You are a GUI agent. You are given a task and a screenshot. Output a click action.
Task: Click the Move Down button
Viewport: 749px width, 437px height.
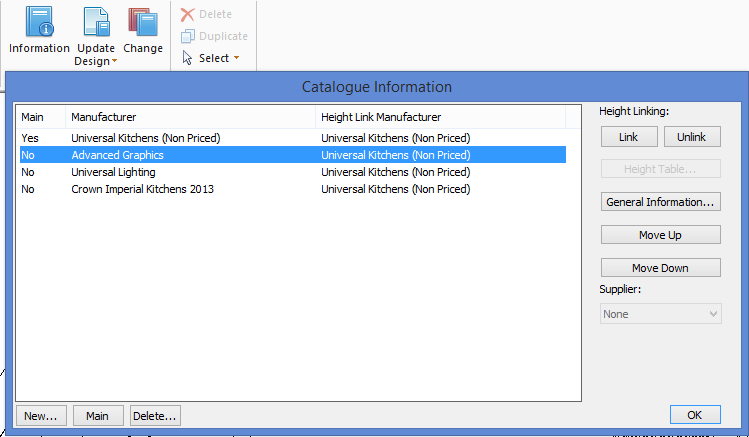[661, 268]
